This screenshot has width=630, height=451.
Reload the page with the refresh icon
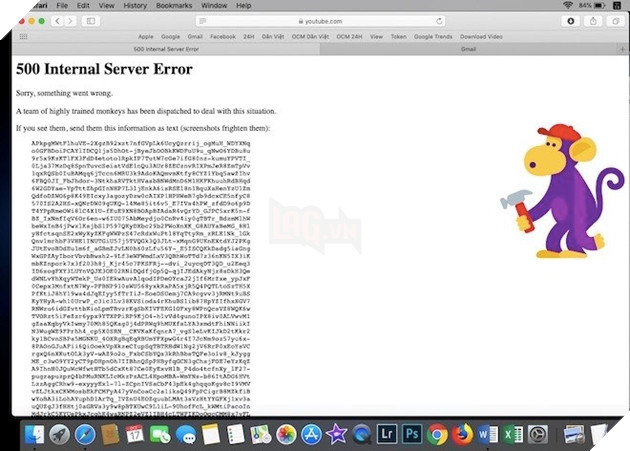tap(439, 21)
